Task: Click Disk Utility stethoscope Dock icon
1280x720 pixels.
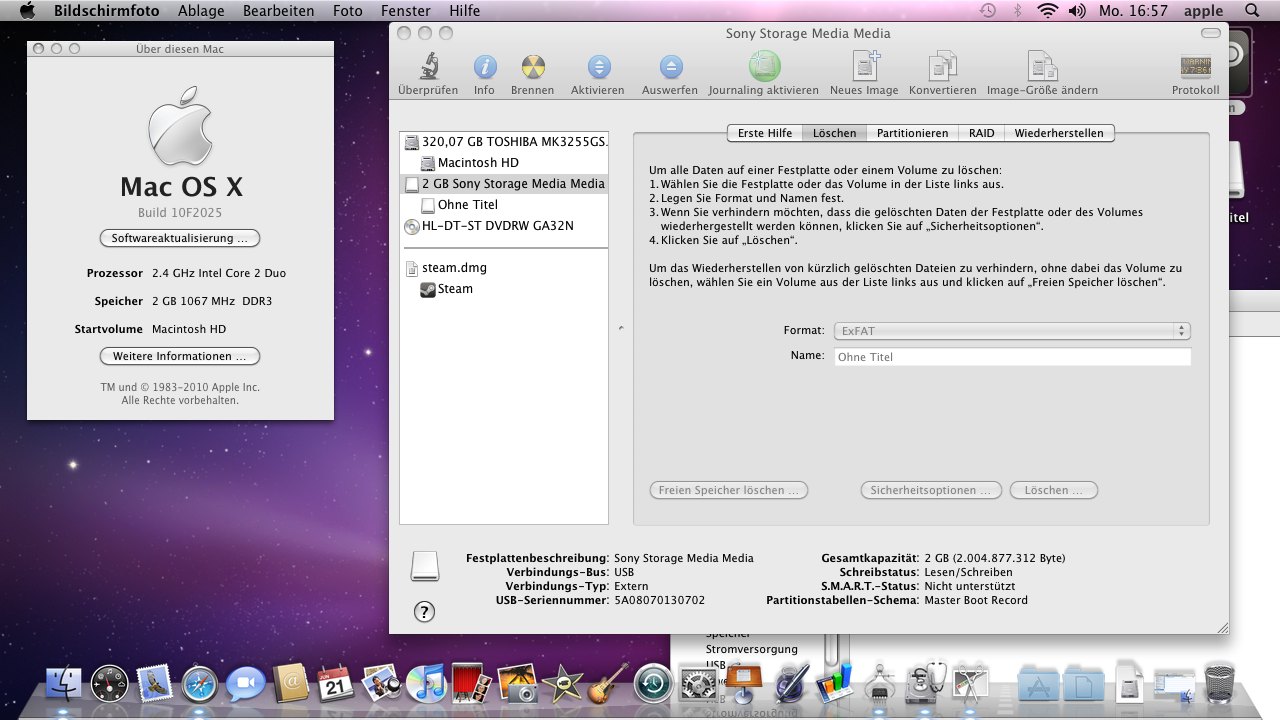Action: tap(925, 683)
